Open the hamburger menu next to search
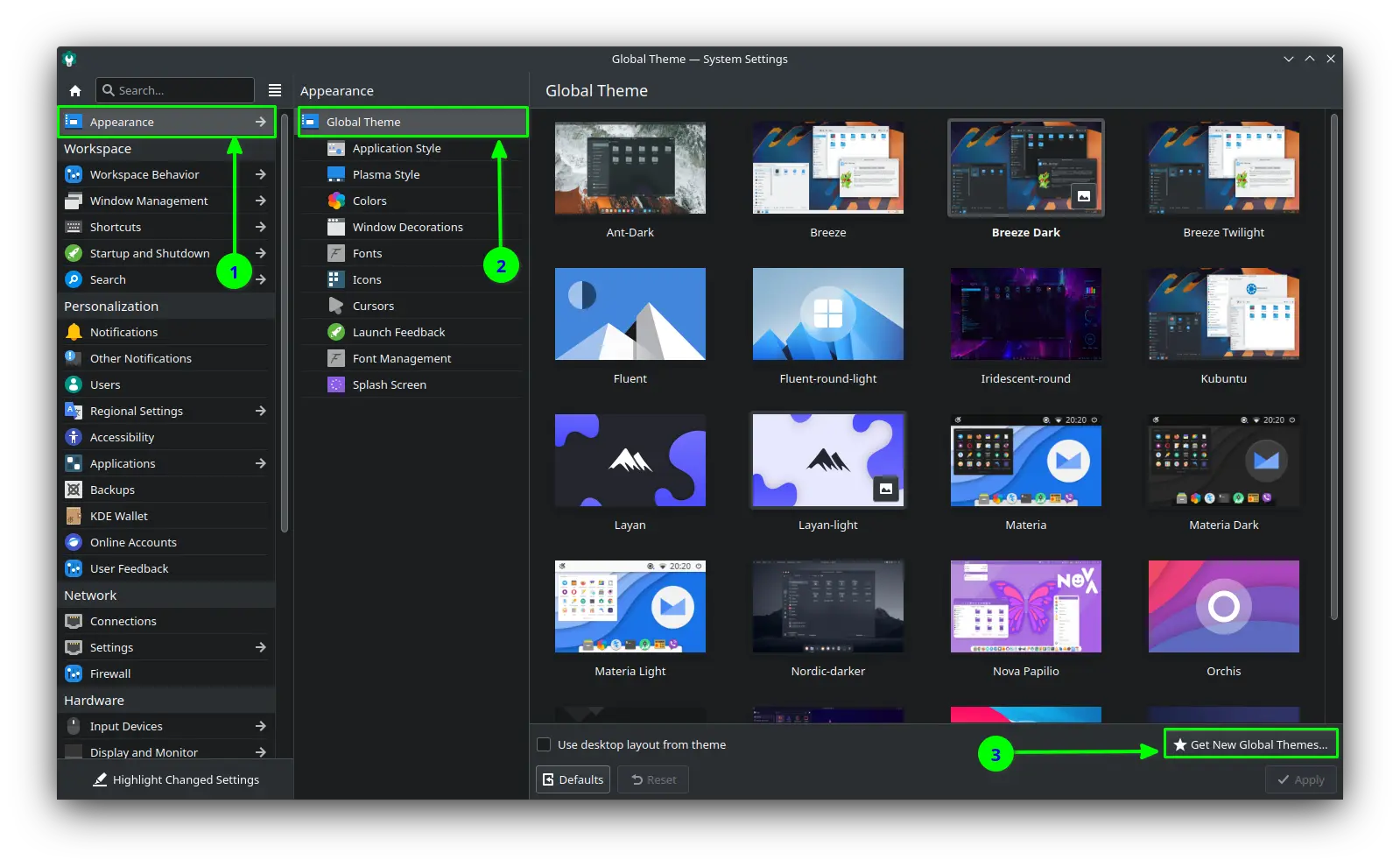The image size is (1400, 867). tap(275, 90)
